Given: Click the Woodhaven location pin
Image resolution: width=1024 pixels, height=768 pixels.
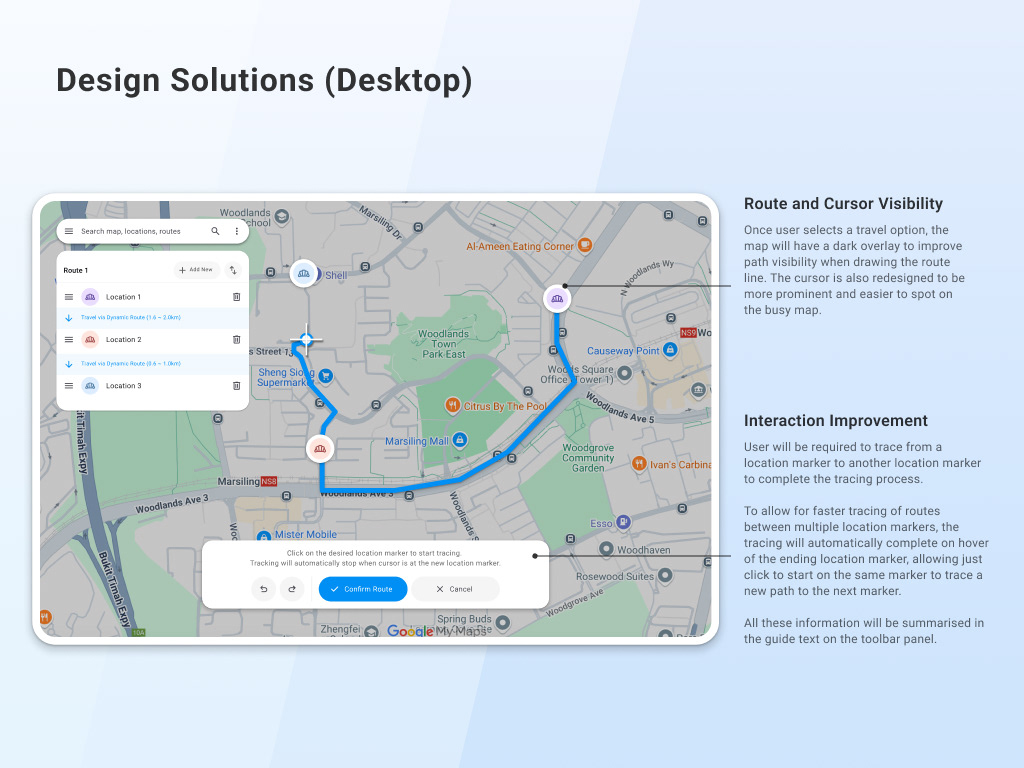Looking at the screenshot, I should [606, 549].
